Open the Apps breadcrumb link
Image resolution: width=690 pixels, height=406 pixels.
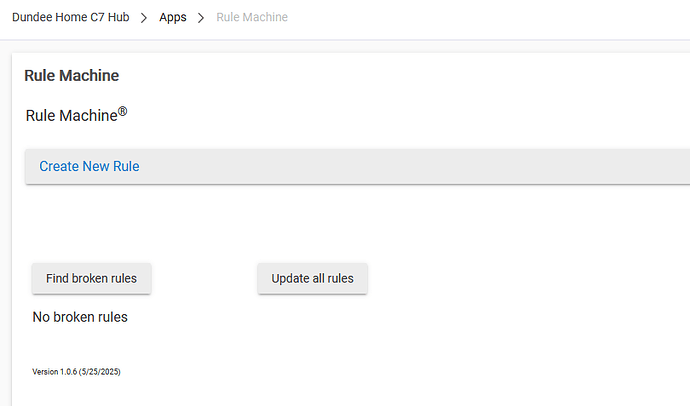[173, 18]
